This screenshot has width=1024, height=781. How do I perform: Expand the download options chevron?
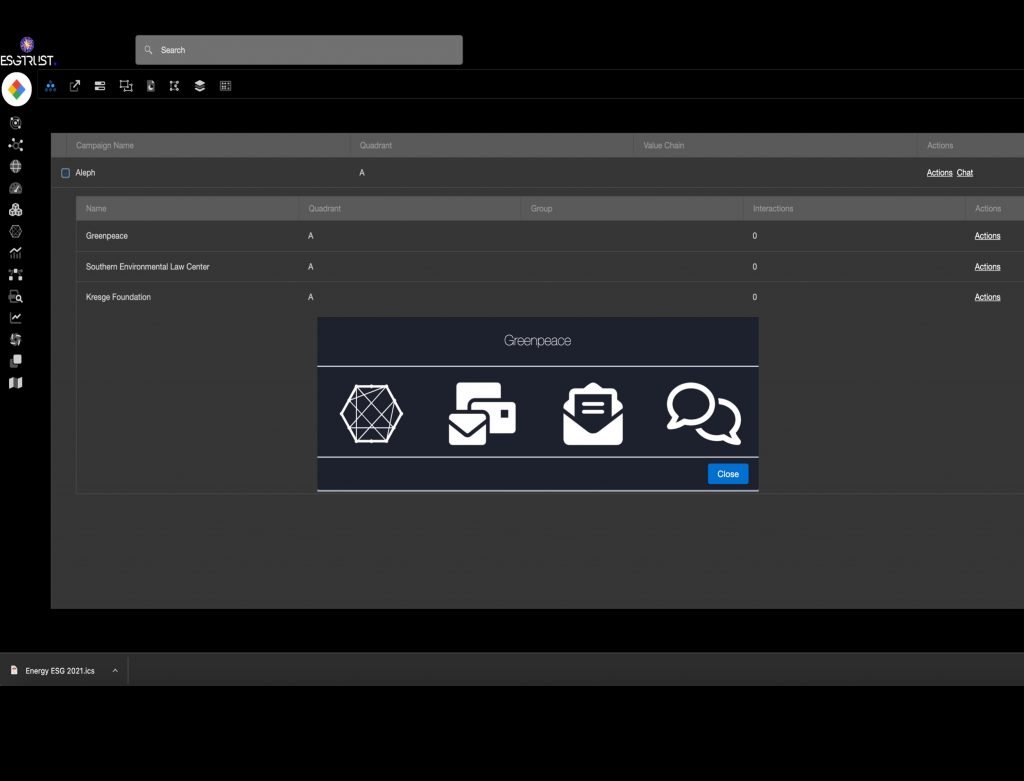115,671
